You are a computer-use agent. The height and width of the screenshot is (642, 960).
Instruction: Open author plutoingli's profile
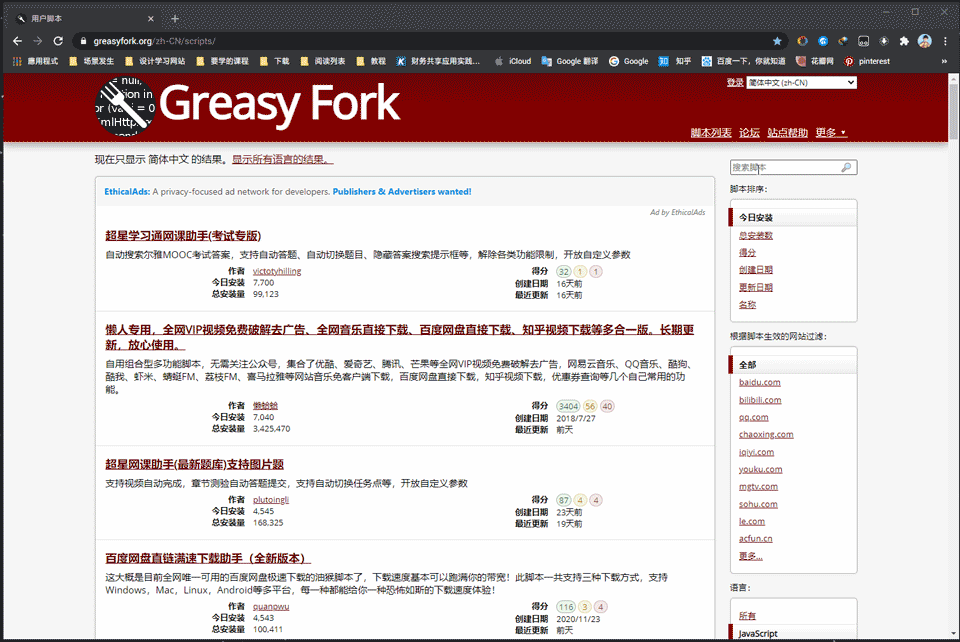[x=271, y=500]
